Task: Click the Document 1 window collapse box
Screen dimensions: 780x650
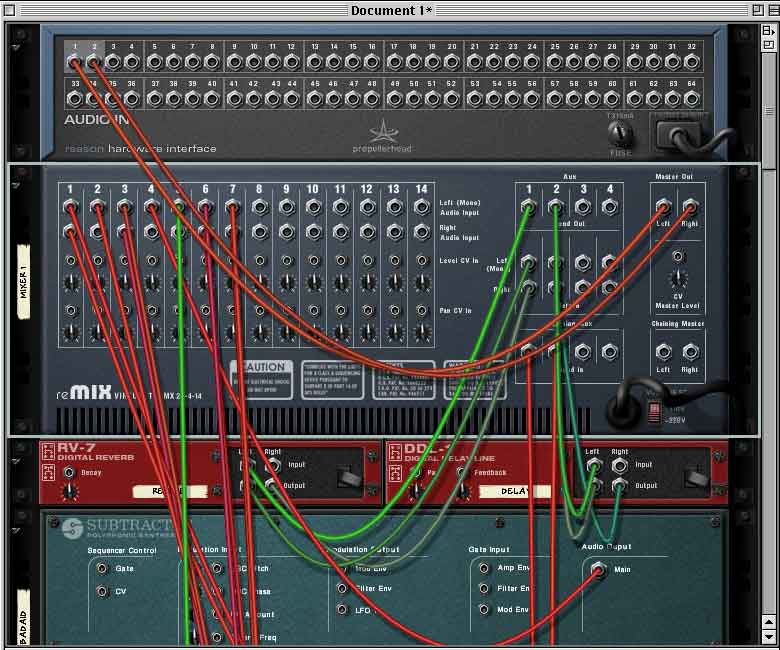Action: click(774, 10)
